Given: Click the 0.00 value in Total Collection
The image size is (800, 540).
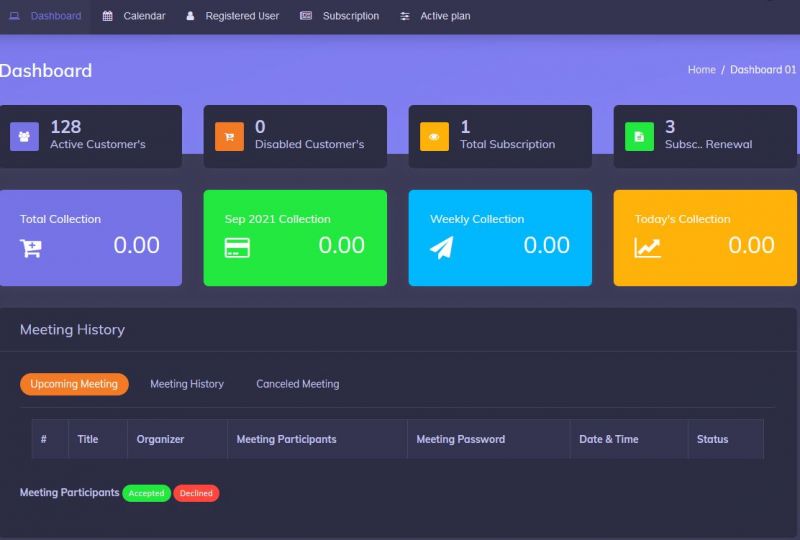Looking at the screenshot, I should 136,245.
